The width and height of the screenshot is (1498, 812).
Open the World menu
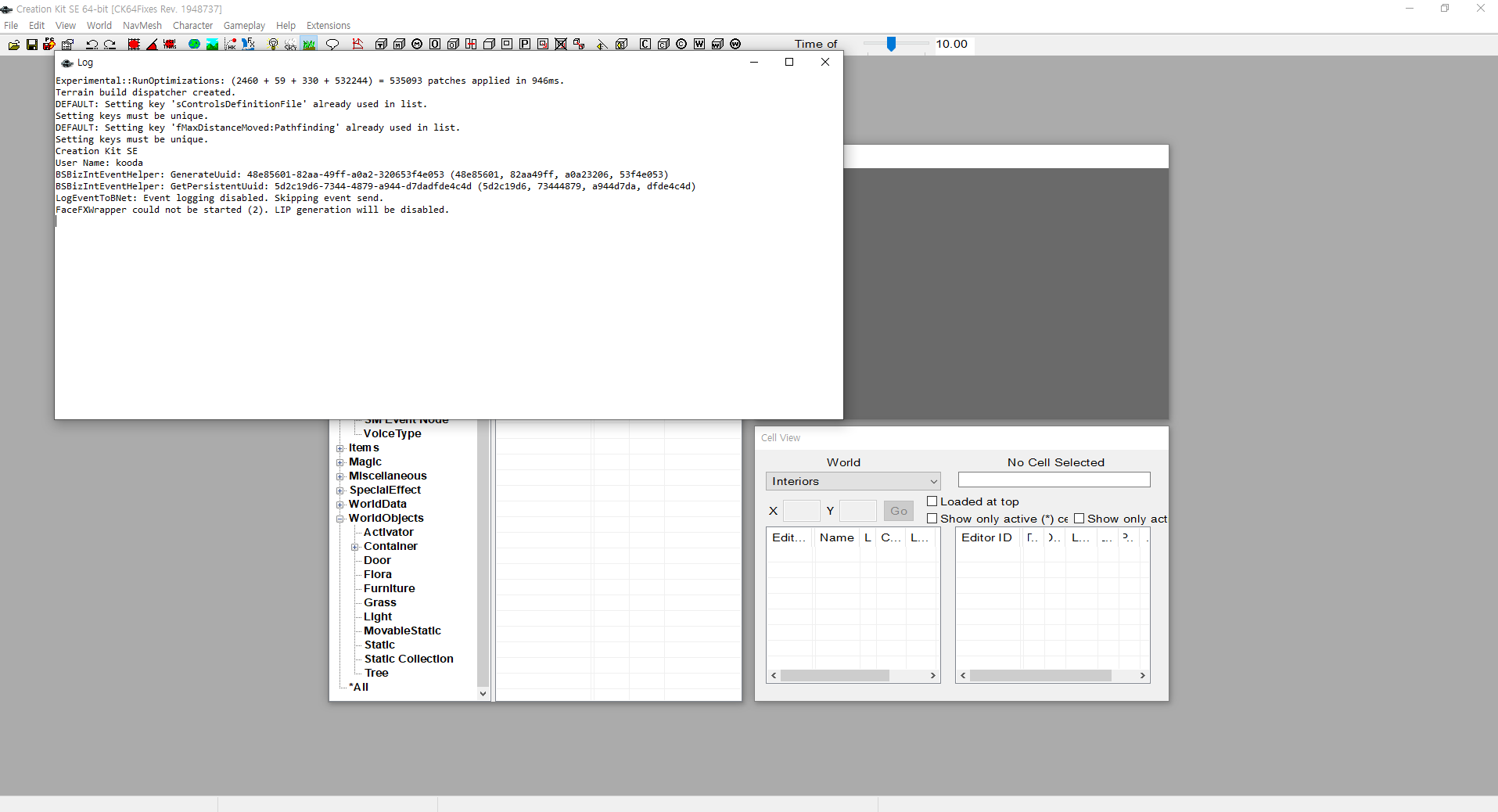pos(99,26)
